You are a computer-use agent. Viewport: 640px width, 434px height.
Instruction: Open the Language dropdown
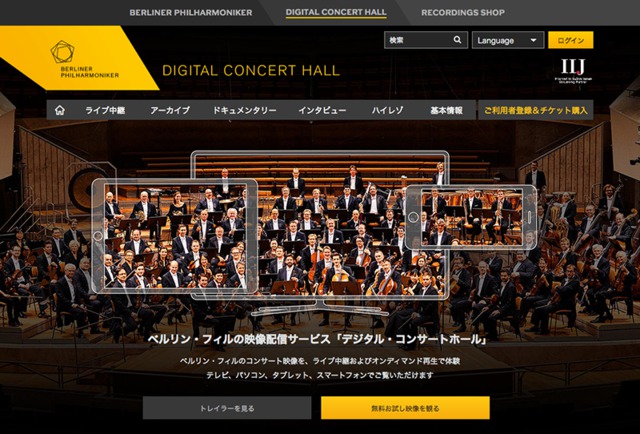[508, 40]
